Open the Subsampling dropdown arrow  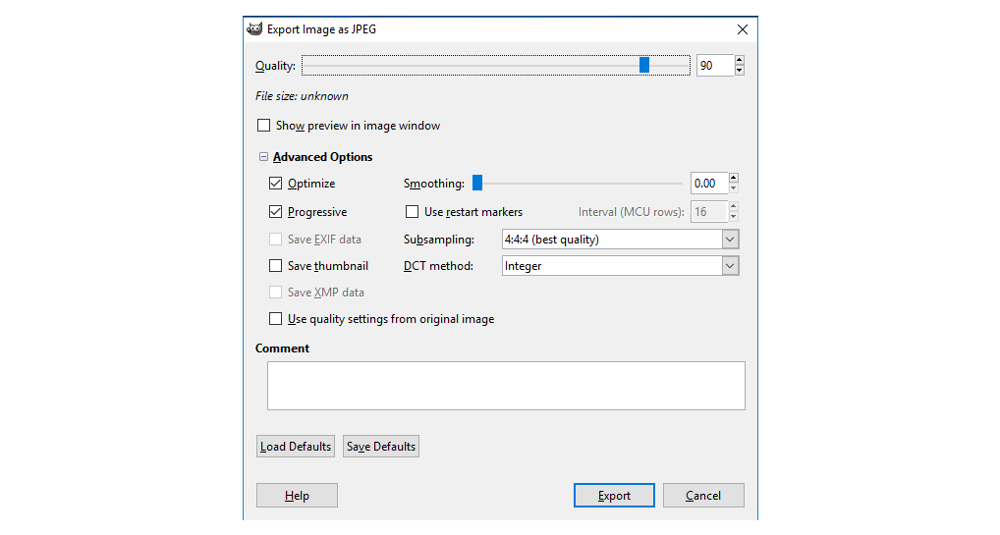pyautogui.click(x=730, y=240)
